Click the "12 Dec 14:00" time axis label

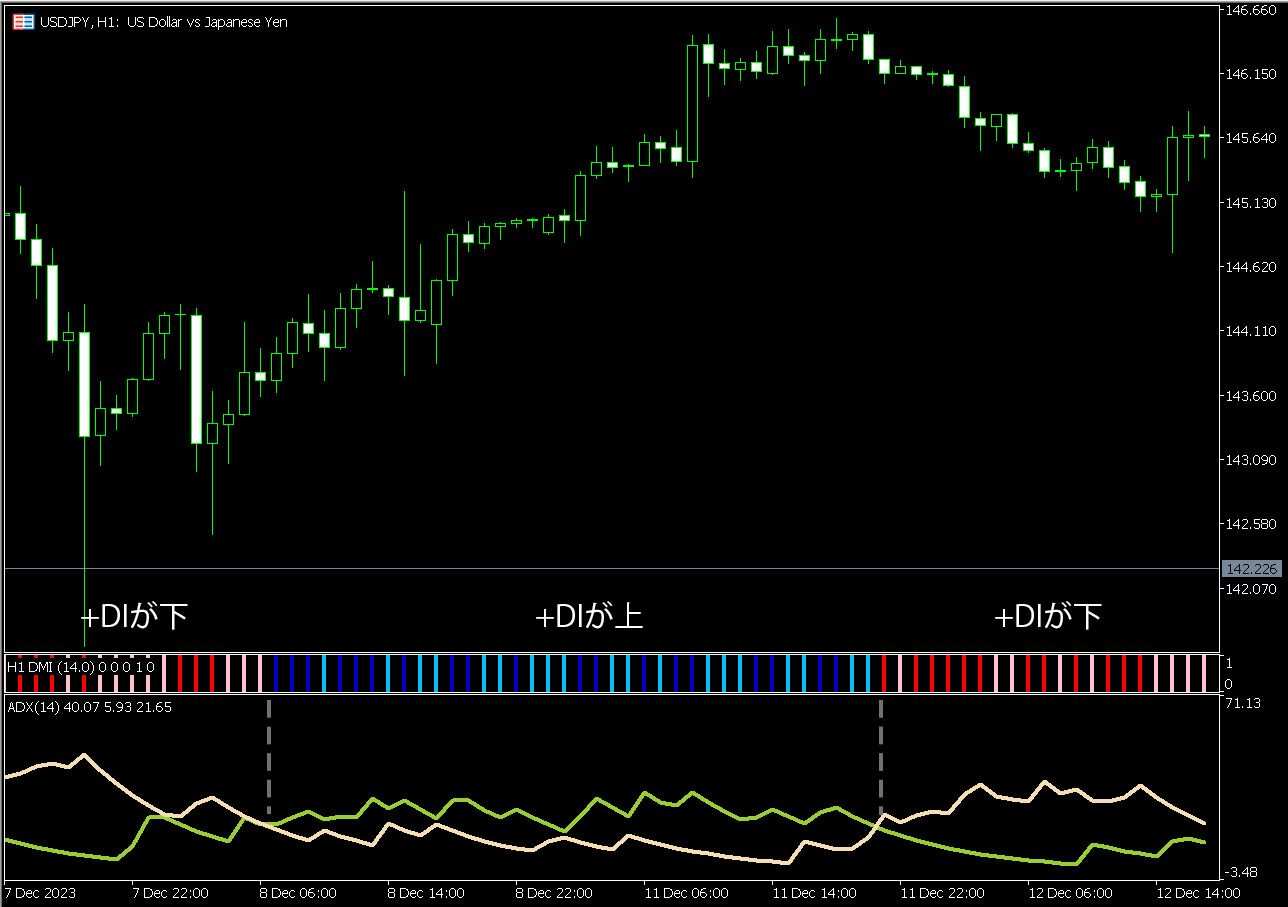pos(1197,893)
